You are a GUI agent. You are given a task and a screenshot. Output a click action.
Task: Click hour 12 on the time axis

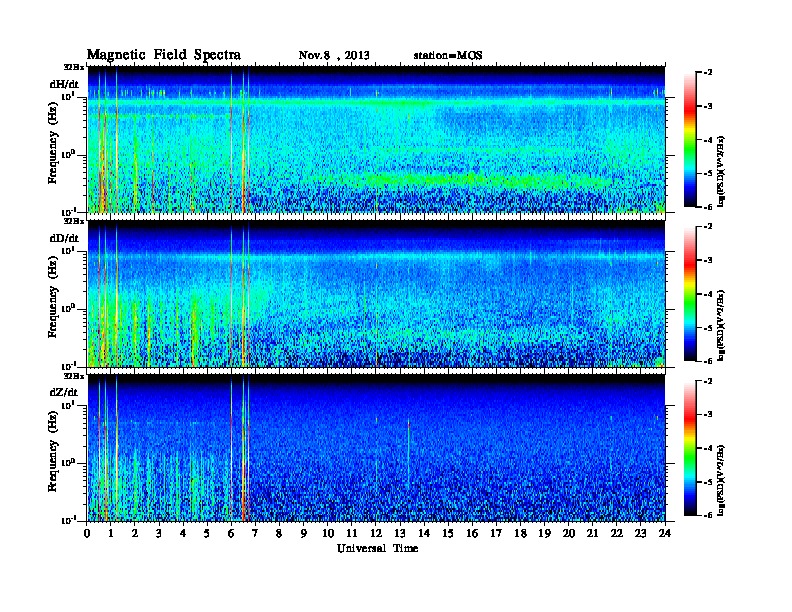(376, 533)
